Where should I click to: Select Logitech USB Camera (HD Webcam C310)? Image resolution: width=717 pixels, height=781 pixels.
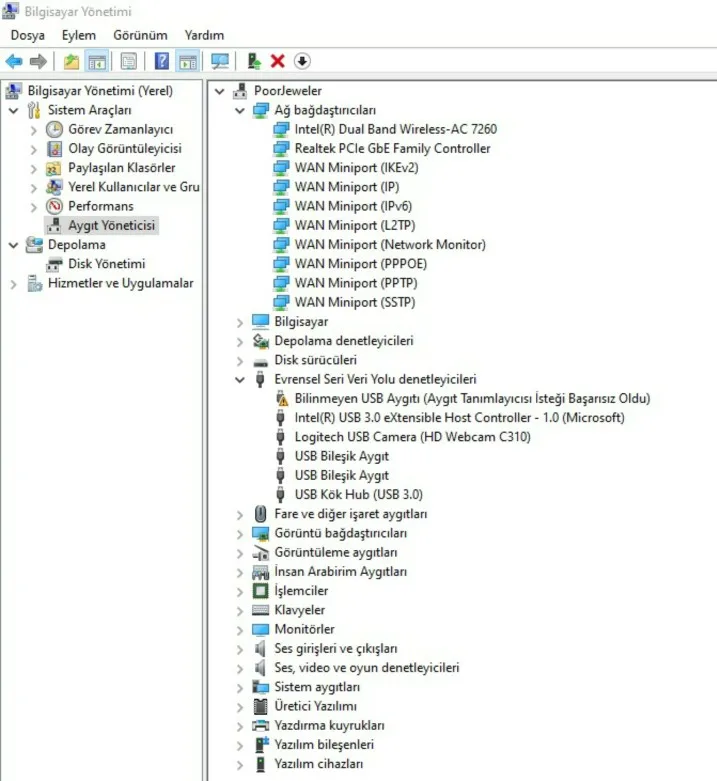tap(412, 437)
